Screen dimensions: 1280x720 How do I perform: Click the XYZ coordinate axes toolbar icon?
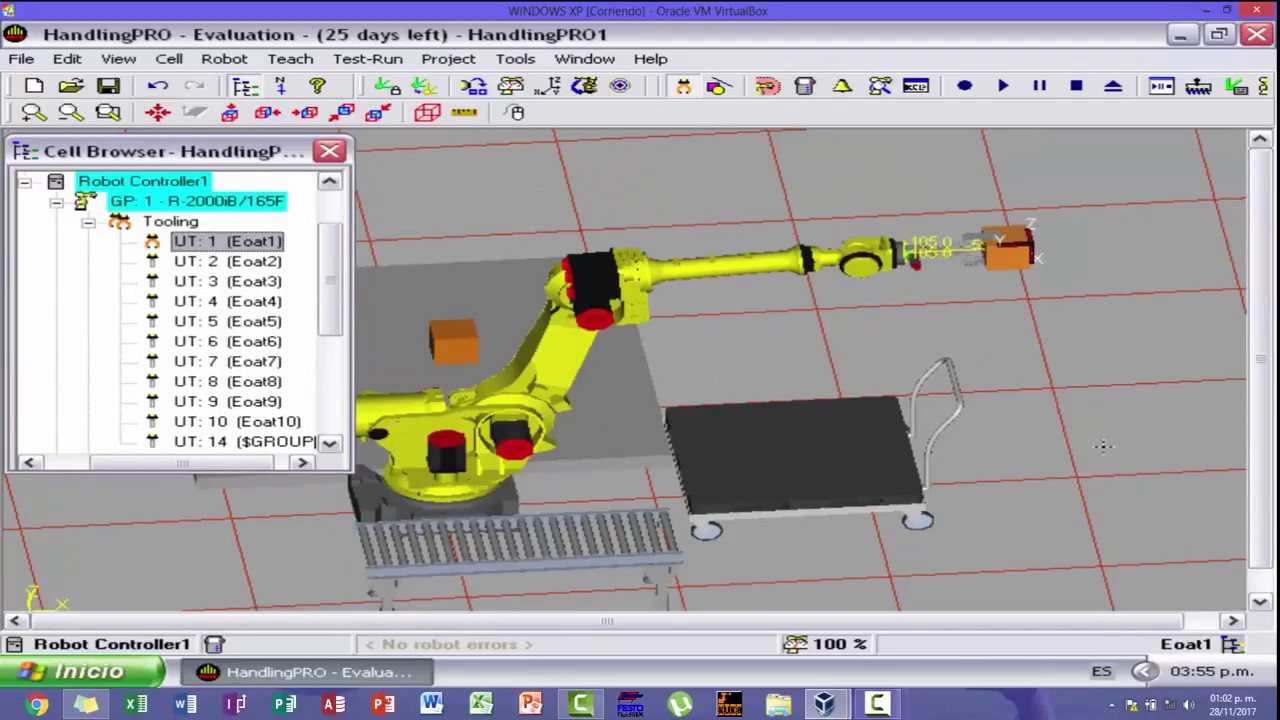click(547, 86)
